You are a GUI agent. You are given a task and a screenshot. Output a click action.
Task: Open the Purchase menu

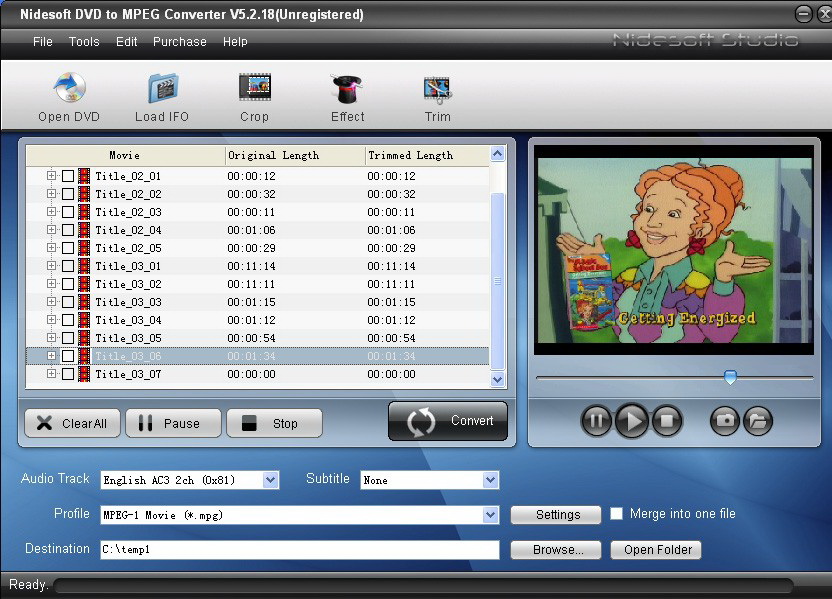[x=179, y=42]
